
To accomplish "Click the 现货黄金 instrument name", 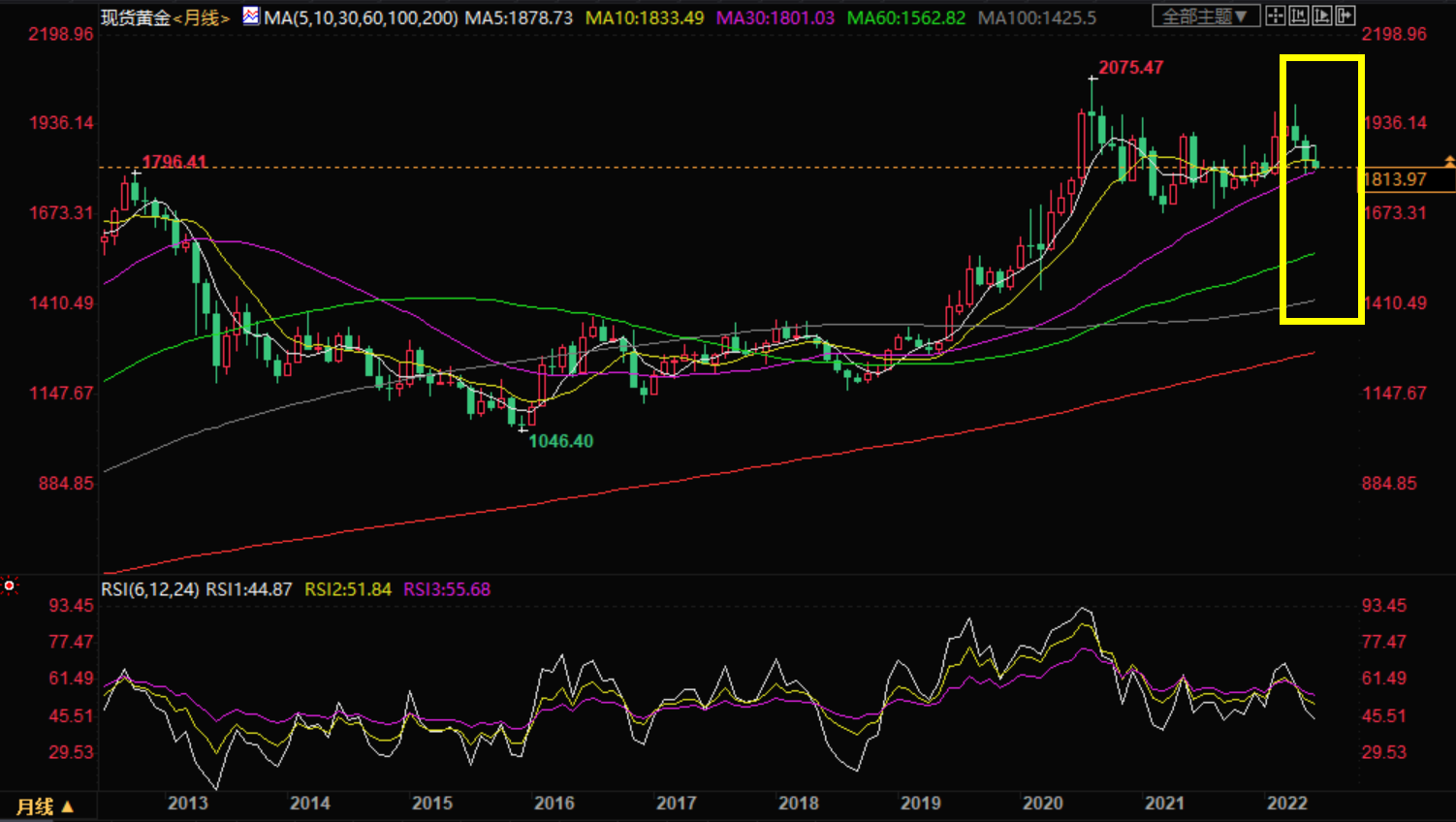I will 136,17.
